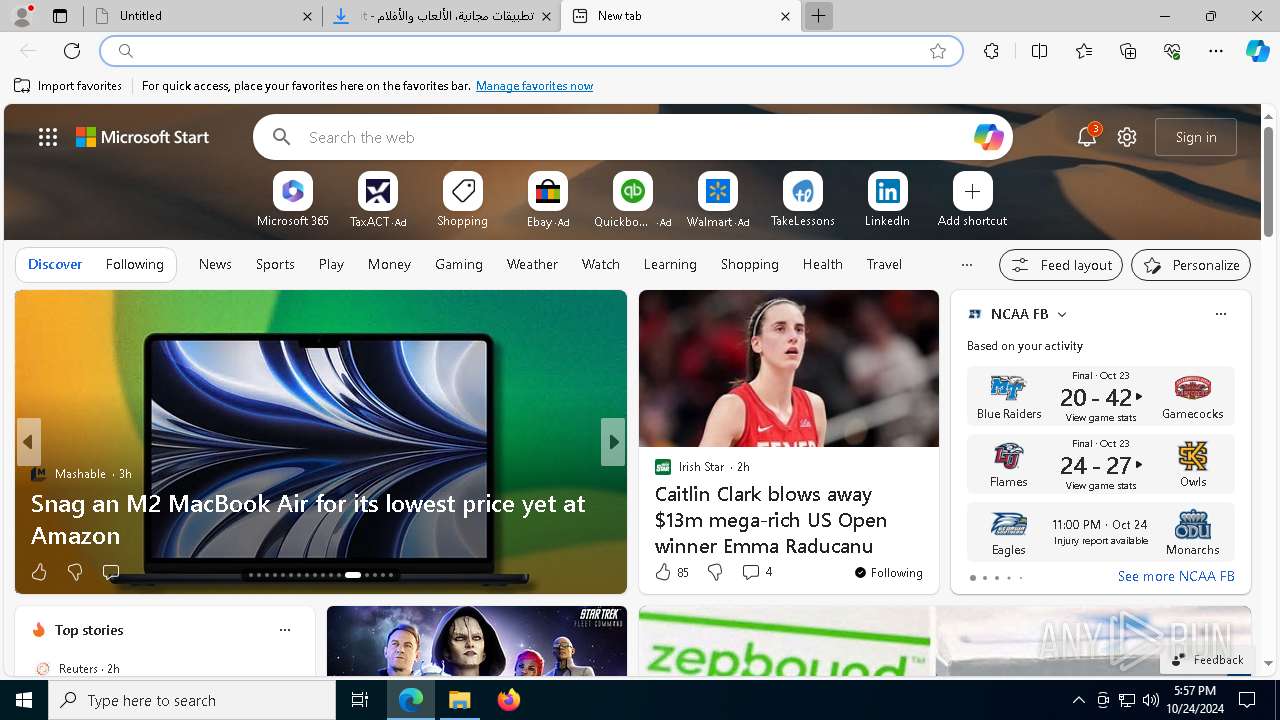Screen dimensions: 1280x720
Task: Select Sports category
Action: click(275, 265)
